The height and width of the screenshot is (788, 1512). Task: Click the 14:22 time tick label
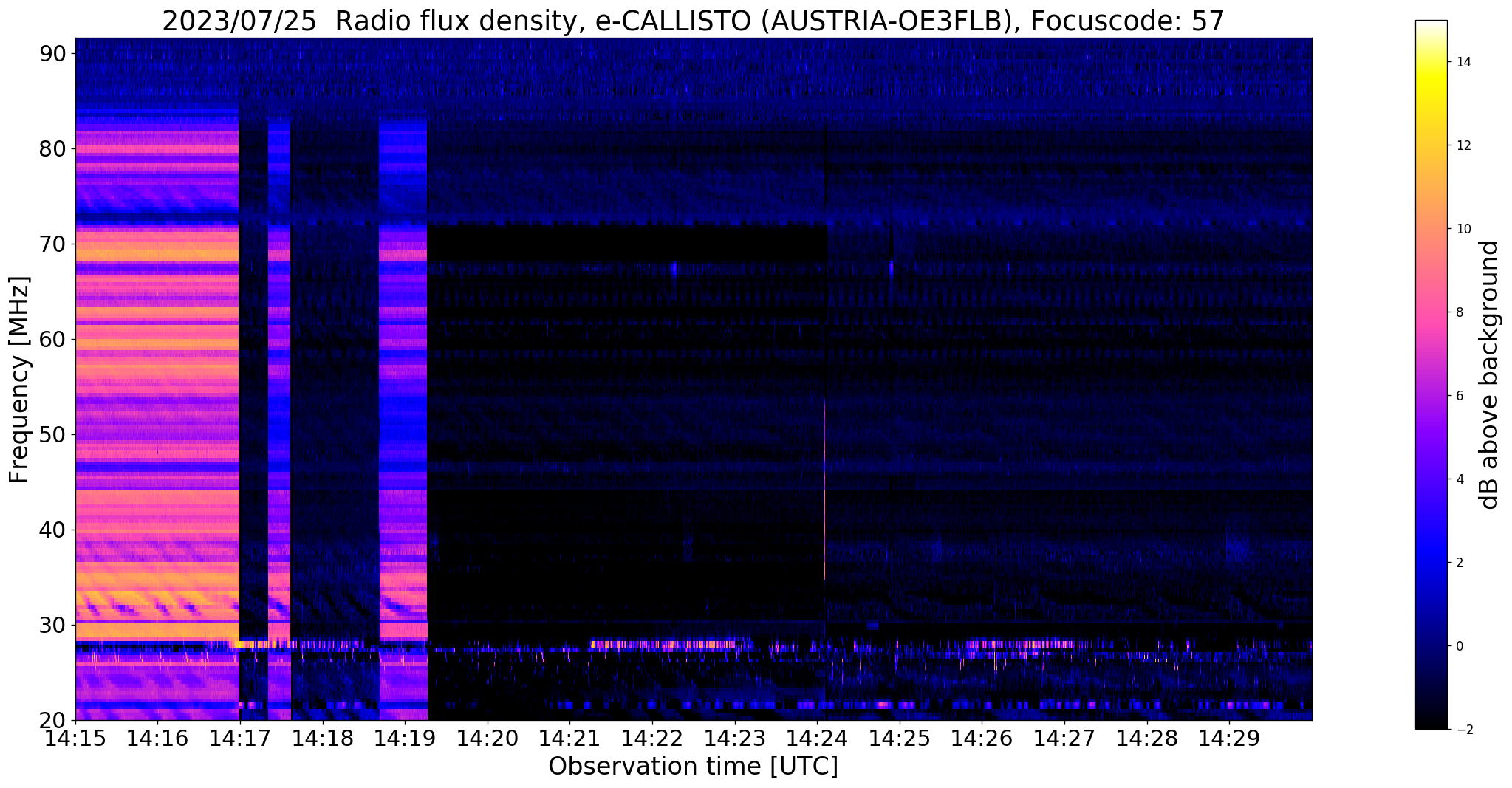point(652,738)
